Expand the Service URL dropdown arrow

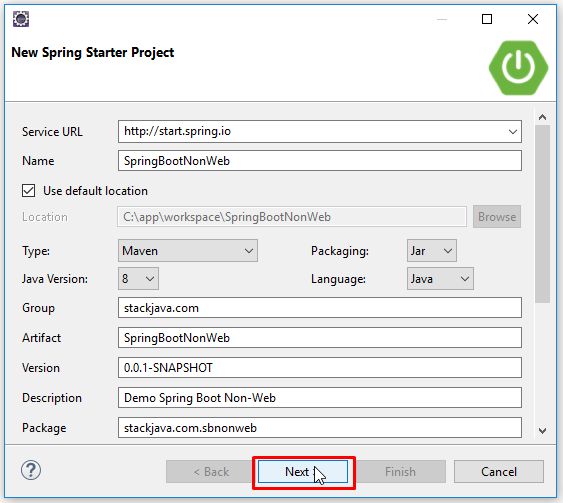[513, 132]
